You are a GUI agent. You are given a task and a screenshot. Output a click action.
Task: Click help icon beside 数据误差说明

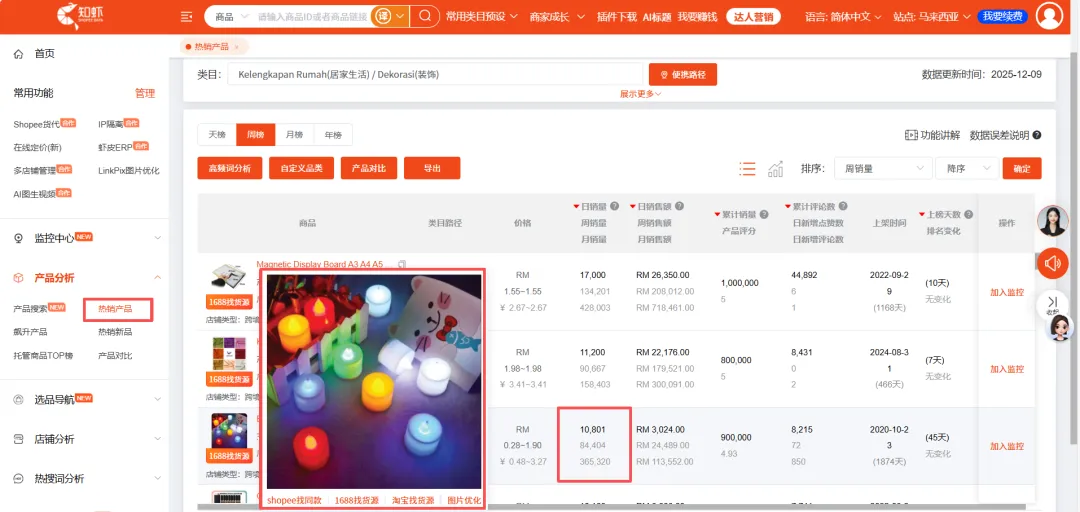(1037, 135)
